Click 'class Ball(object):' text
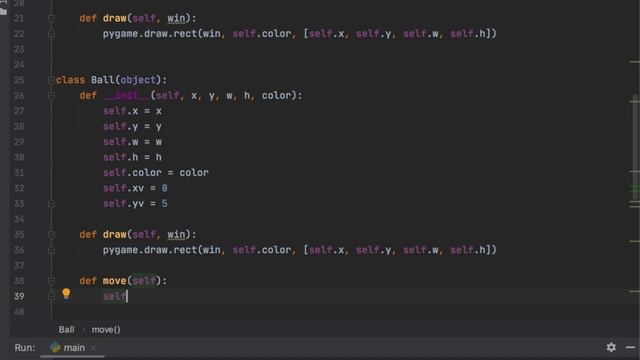This screenshot has width=640, height=360. [111, 80]
